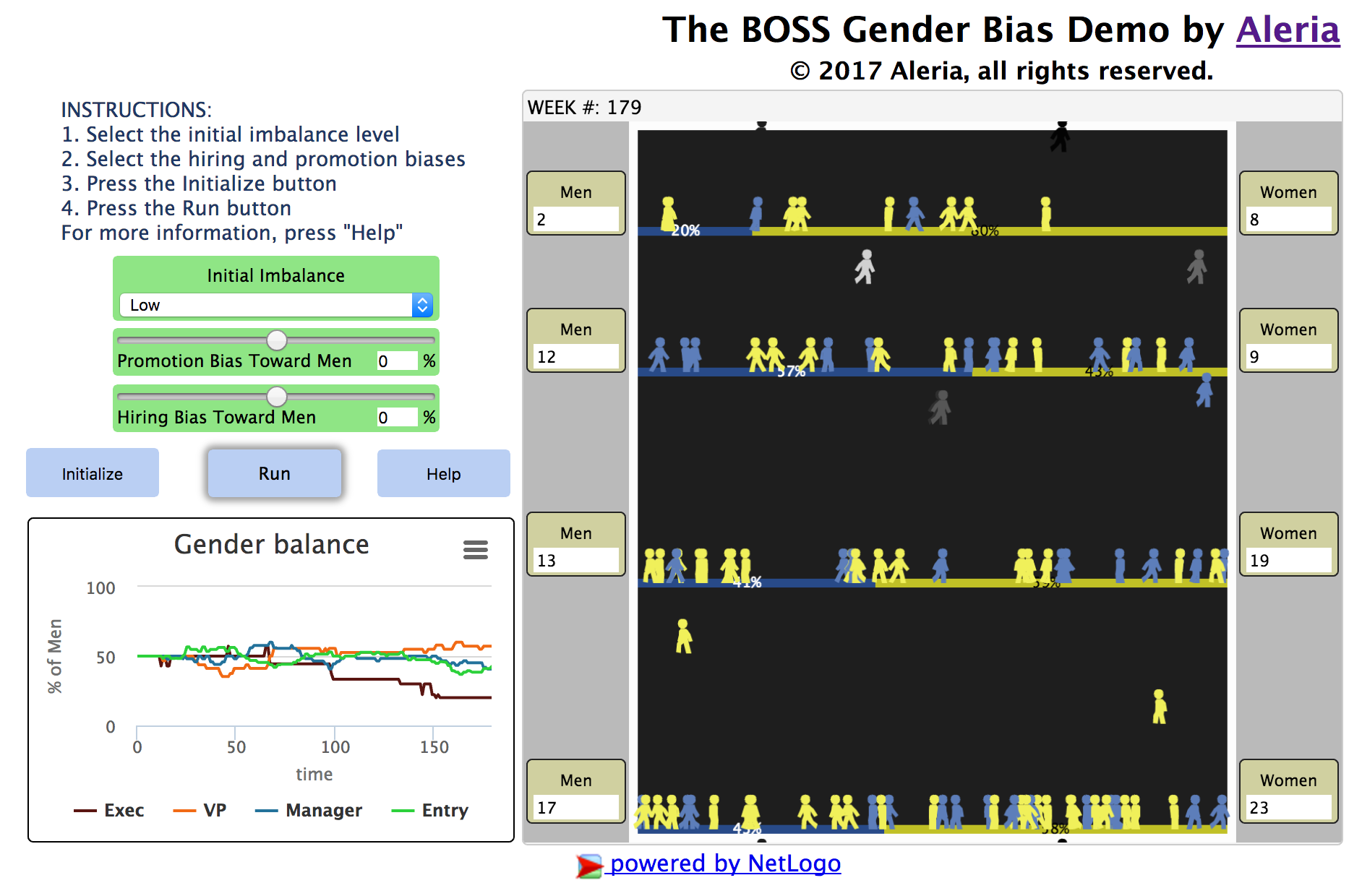Viewport: 1362px width, 896px height.
Task: Follow the Aleria link in the title
Action: [1288, 30]
